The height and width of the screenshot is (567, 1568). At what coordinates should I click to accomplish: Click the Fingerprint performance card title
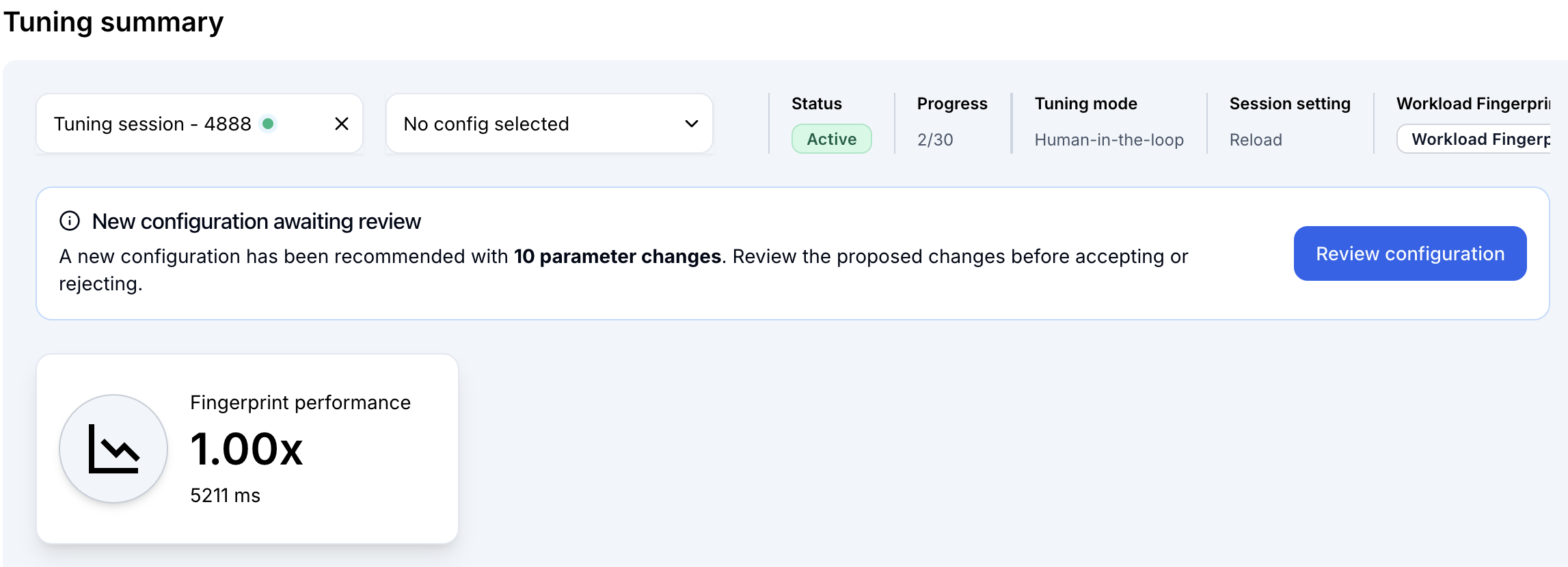pos(300,402)
